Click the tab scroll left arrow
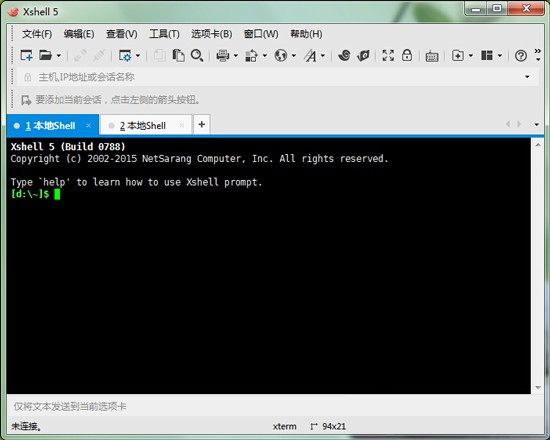 pyautogui.click(x=508, y=124)
